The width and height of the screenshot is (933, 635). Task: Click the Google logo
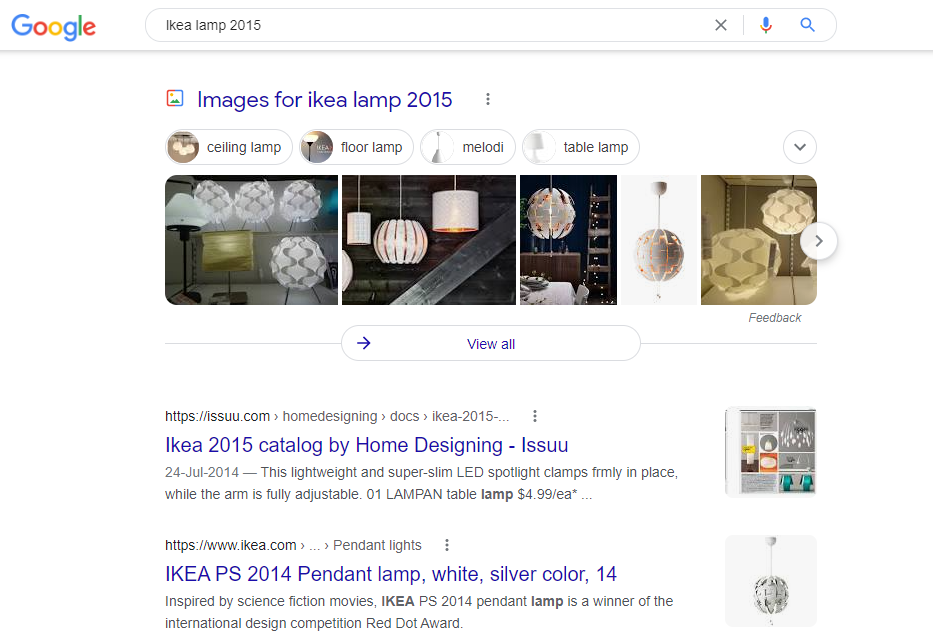pyautogui.click(x=54, y=26)
